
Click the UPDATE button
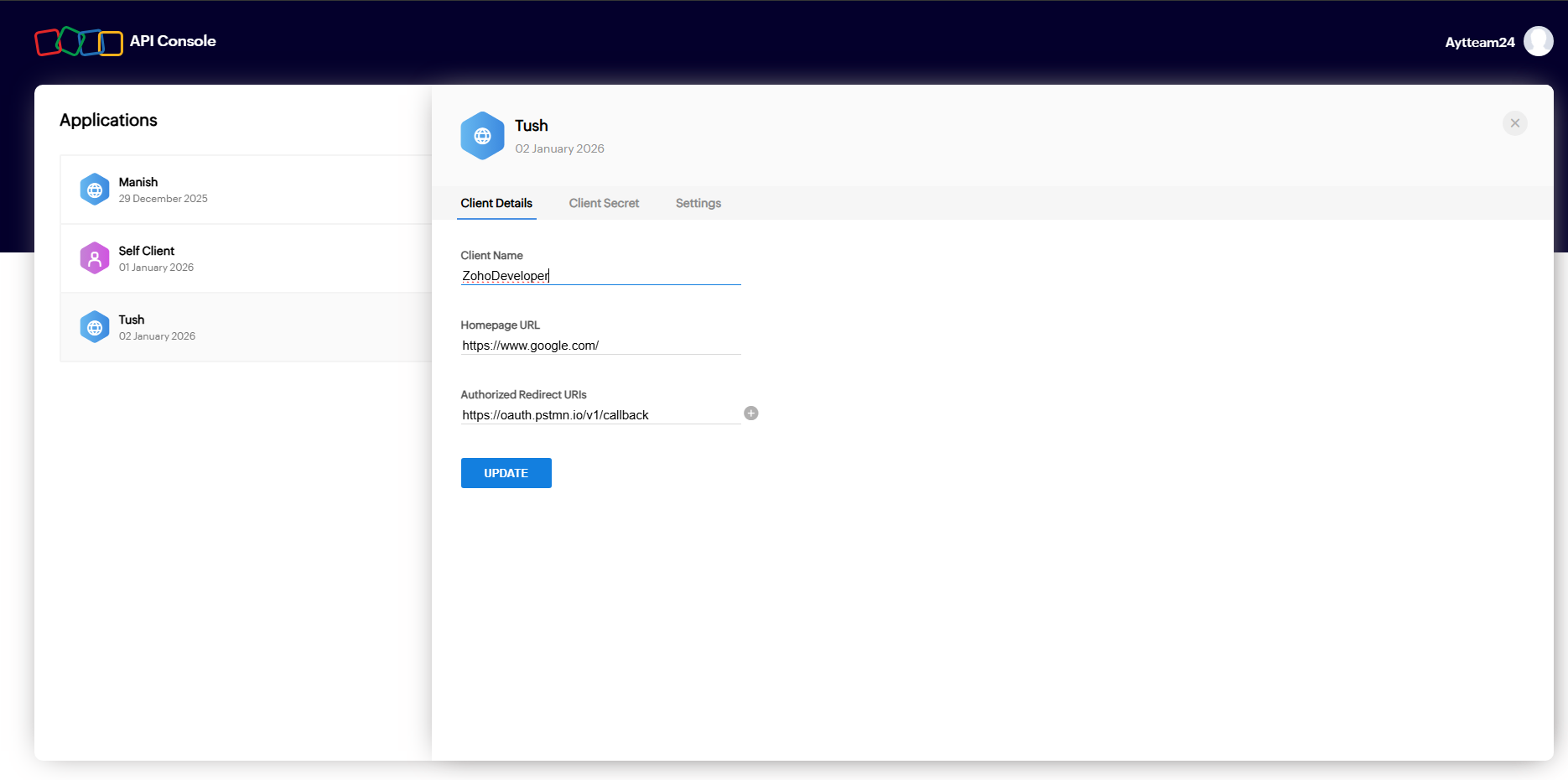pyautogui.click(x=506, y=472)
